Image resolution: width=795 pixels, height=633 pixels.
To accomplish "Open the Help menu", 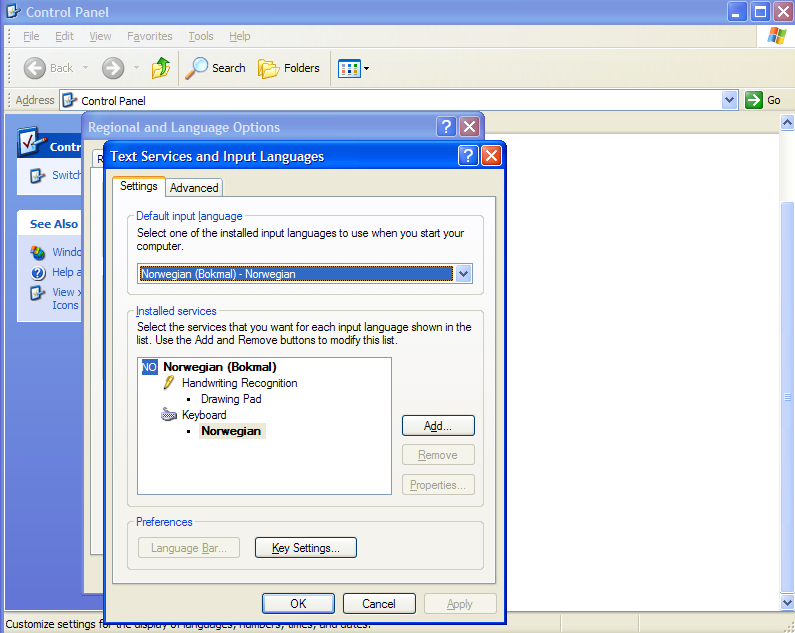I will [x=240, y=36].
